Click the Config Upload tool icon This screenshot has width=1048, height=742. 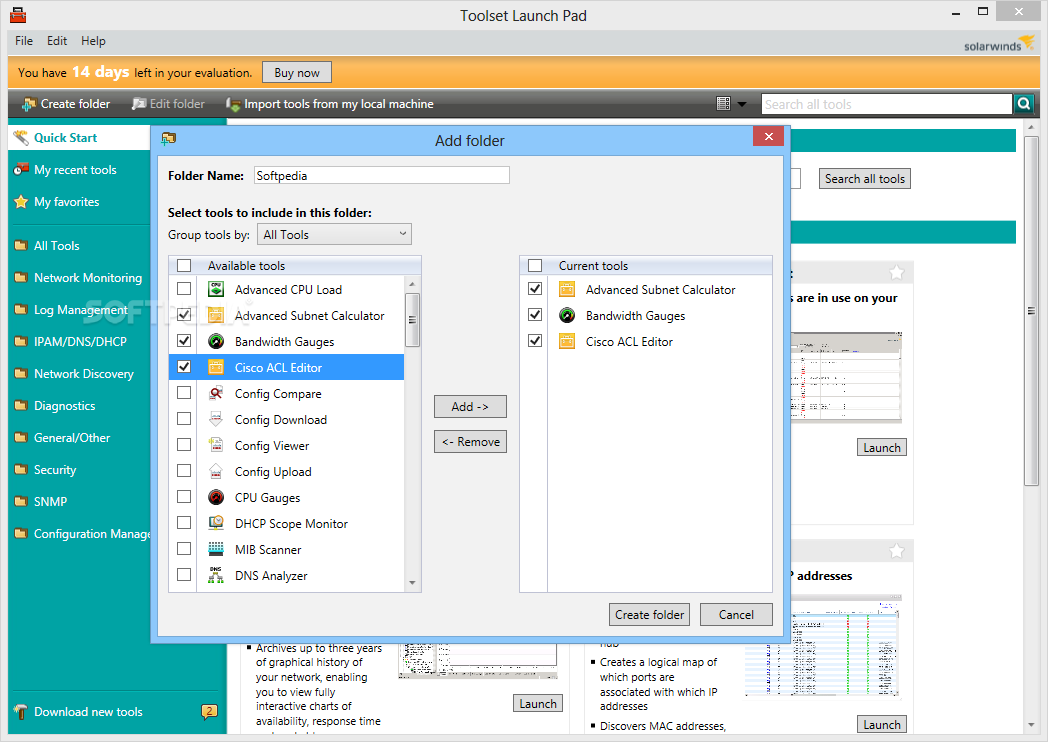(x=216, y=471)
